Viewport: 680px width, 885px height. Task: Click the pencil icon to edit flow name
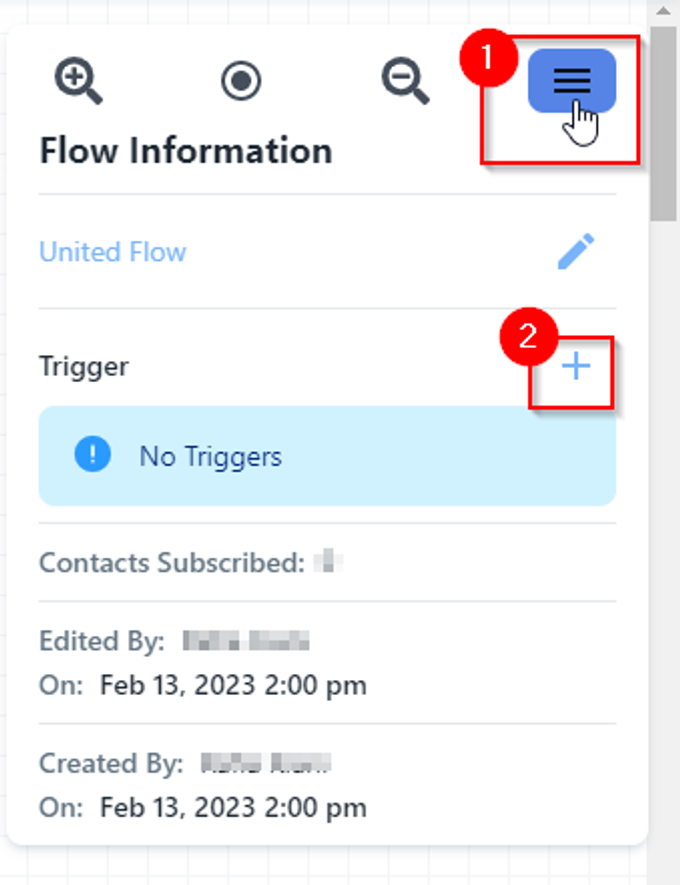click(576, 252)
